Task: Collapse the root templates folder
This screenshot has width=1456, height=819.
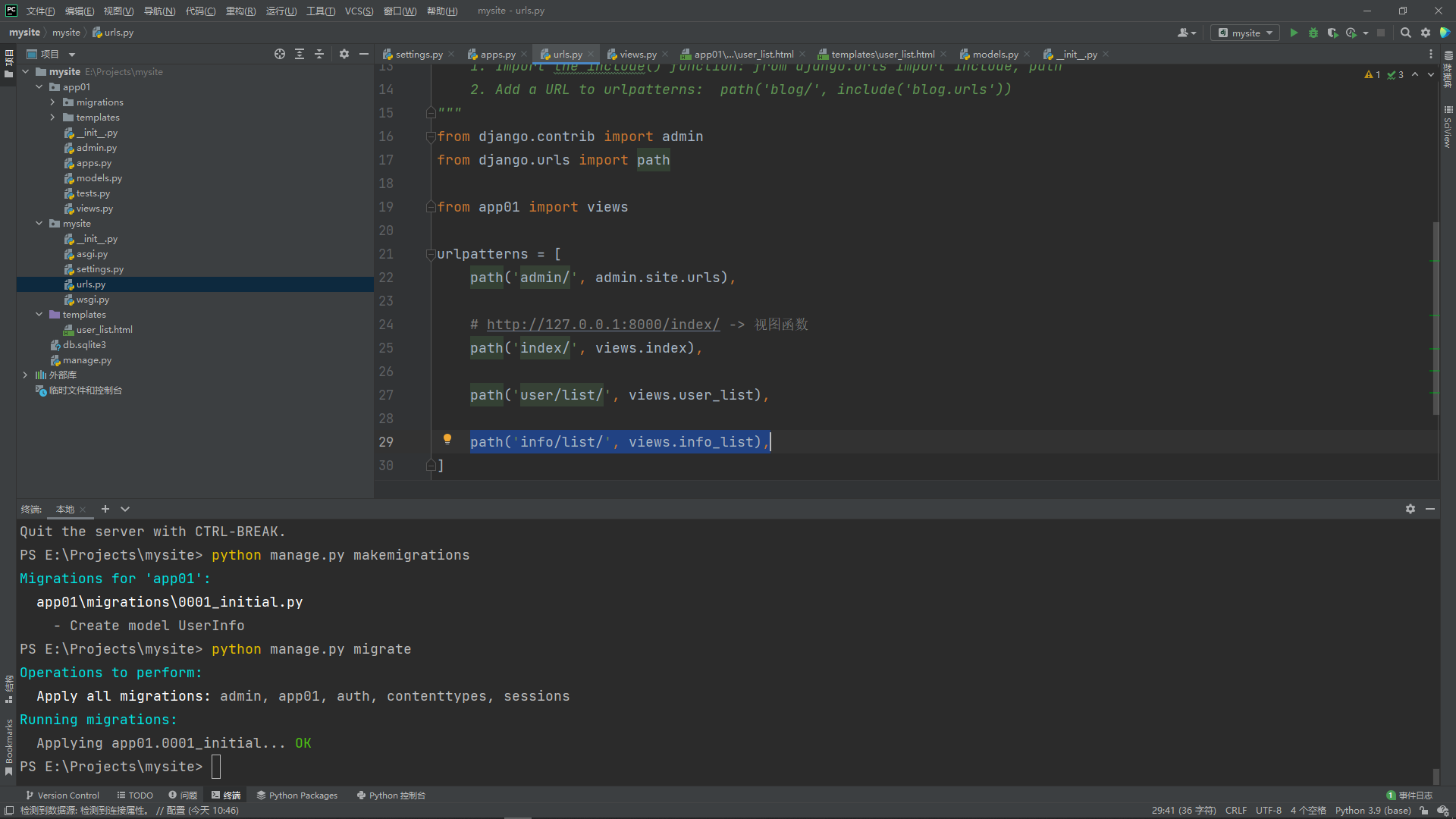Action: pyautogui.click(x=39, y=315)
